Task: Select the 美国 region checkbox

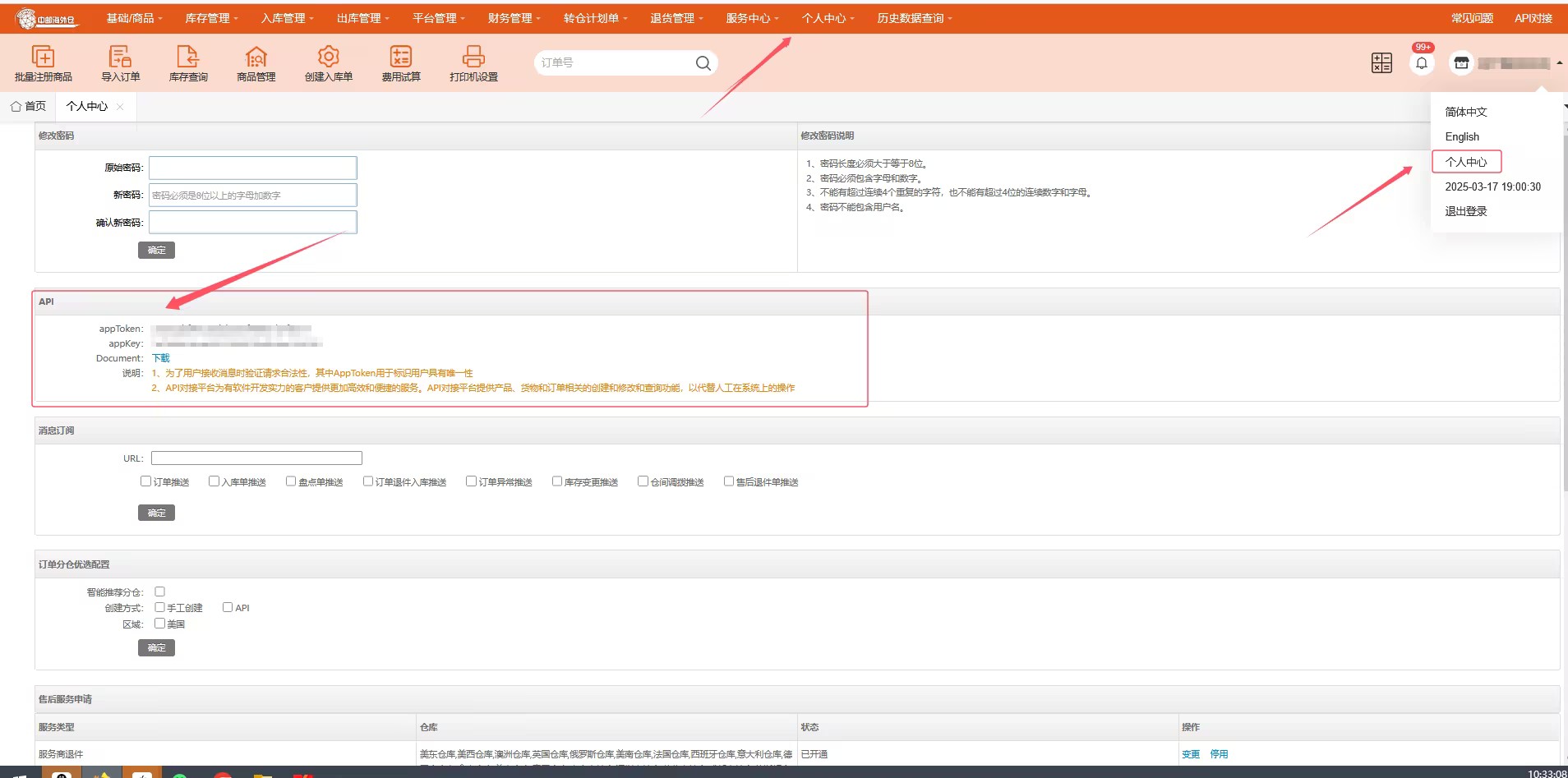Action: [160, 624]
